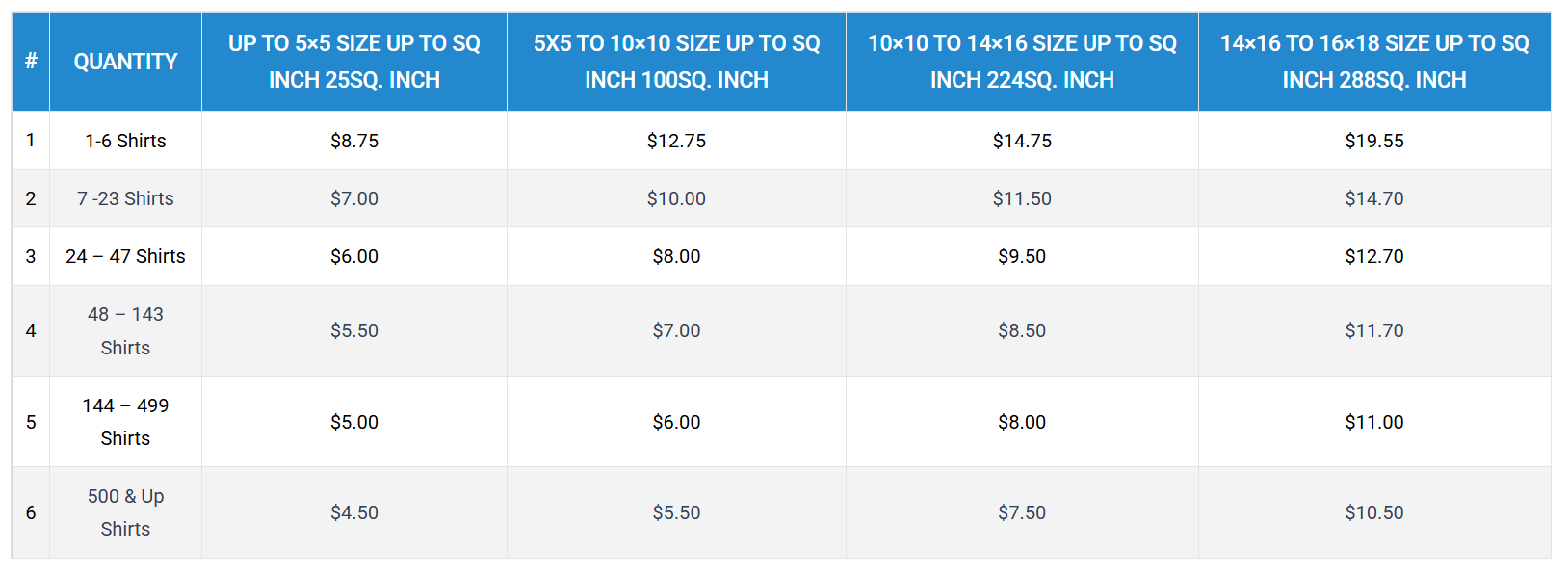Click the # column header

[x=31, y=62]
